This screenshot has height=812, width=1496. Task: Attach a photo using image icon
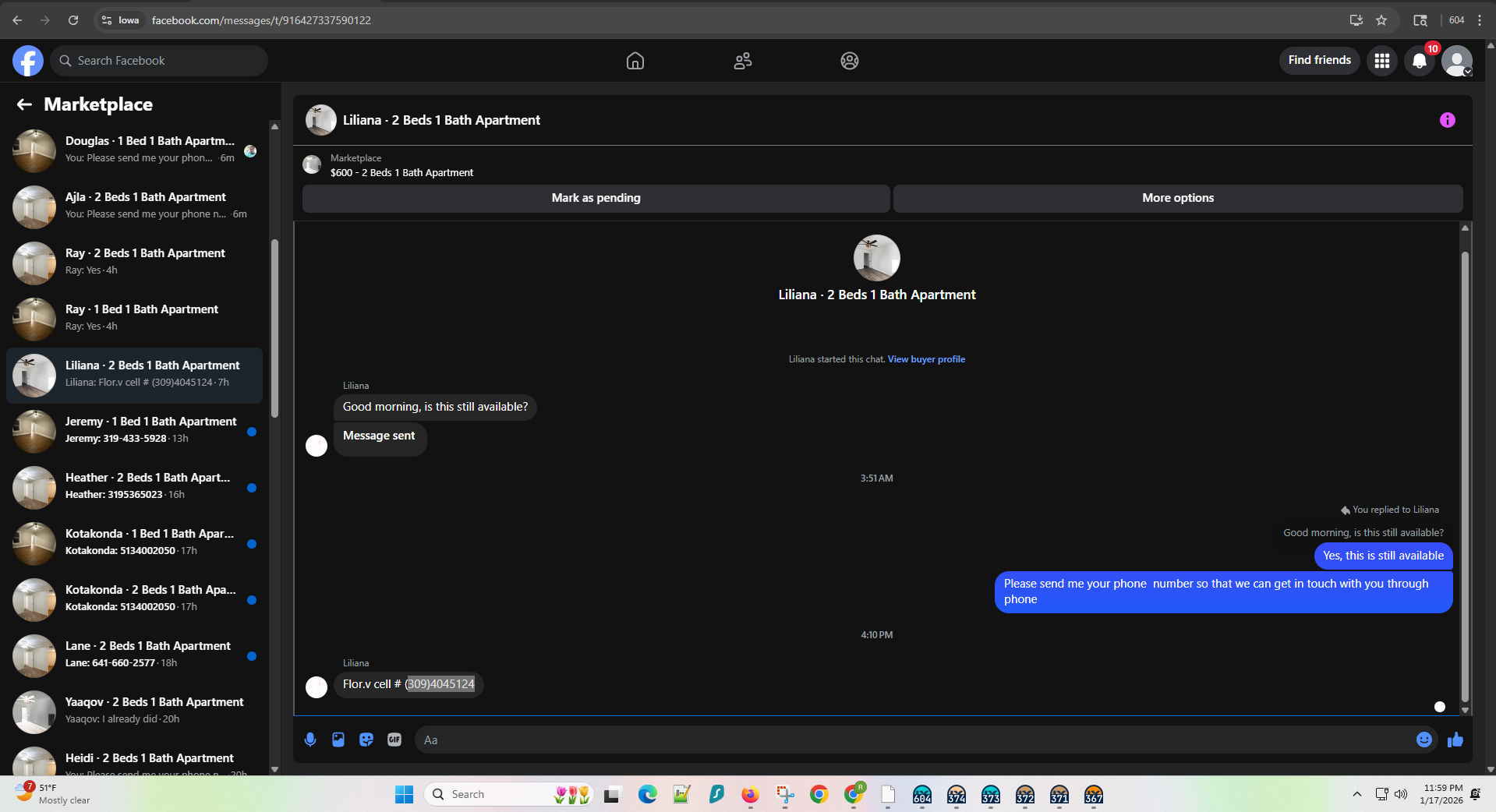tap(338, 740)
